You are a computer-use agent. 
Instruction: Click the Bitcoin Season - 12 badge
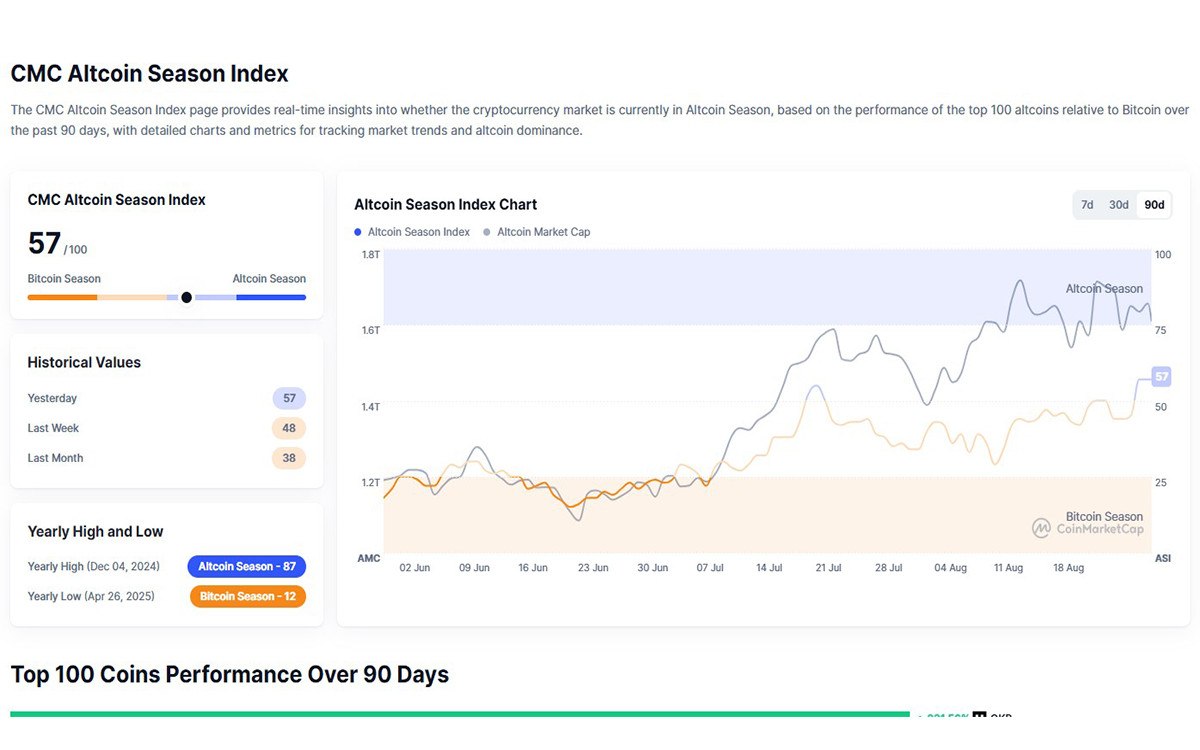pos(247,596)
